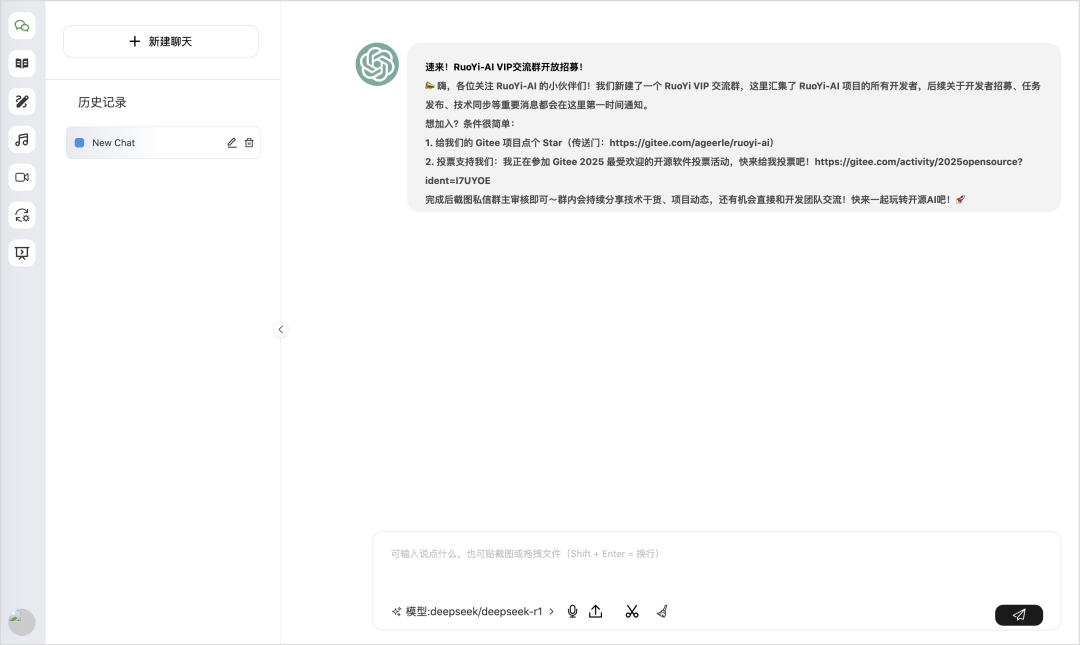Click the upload file icon

point(596,611)
